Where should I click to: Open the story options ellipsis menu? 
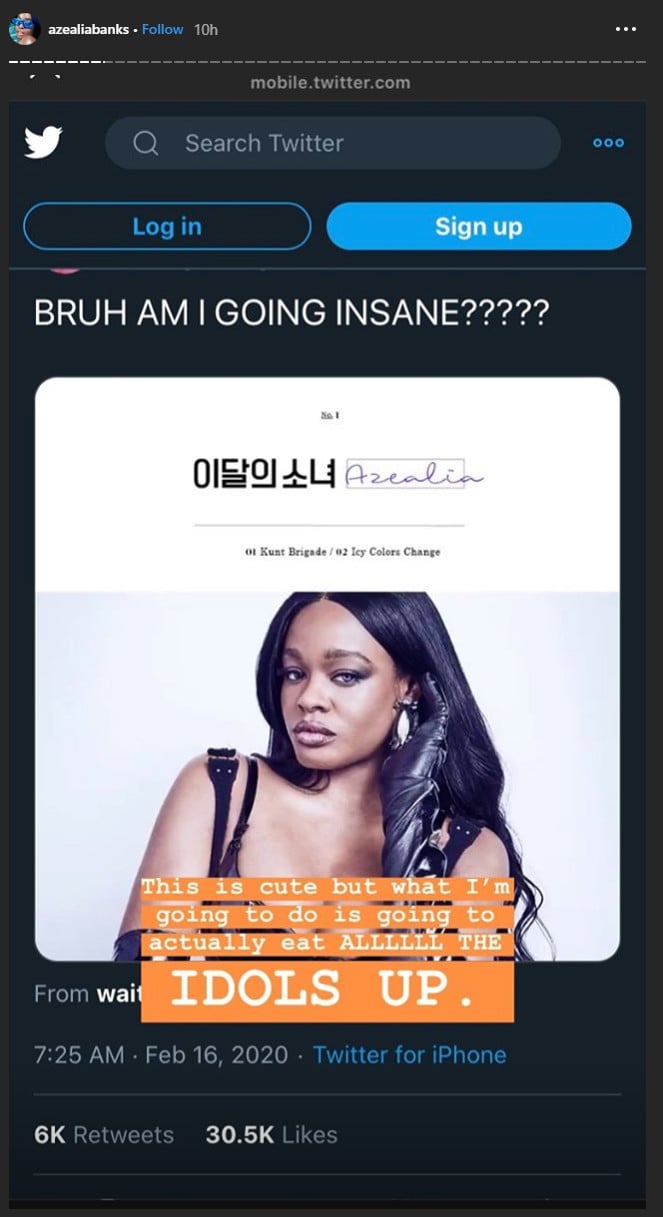click(x=626, y=29)
